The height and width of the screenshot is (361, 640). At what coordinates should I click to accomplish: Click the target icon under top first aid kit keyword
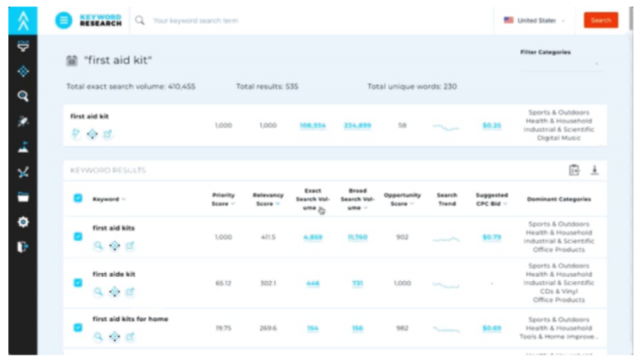pyautogui.click(x=92, y=134)
